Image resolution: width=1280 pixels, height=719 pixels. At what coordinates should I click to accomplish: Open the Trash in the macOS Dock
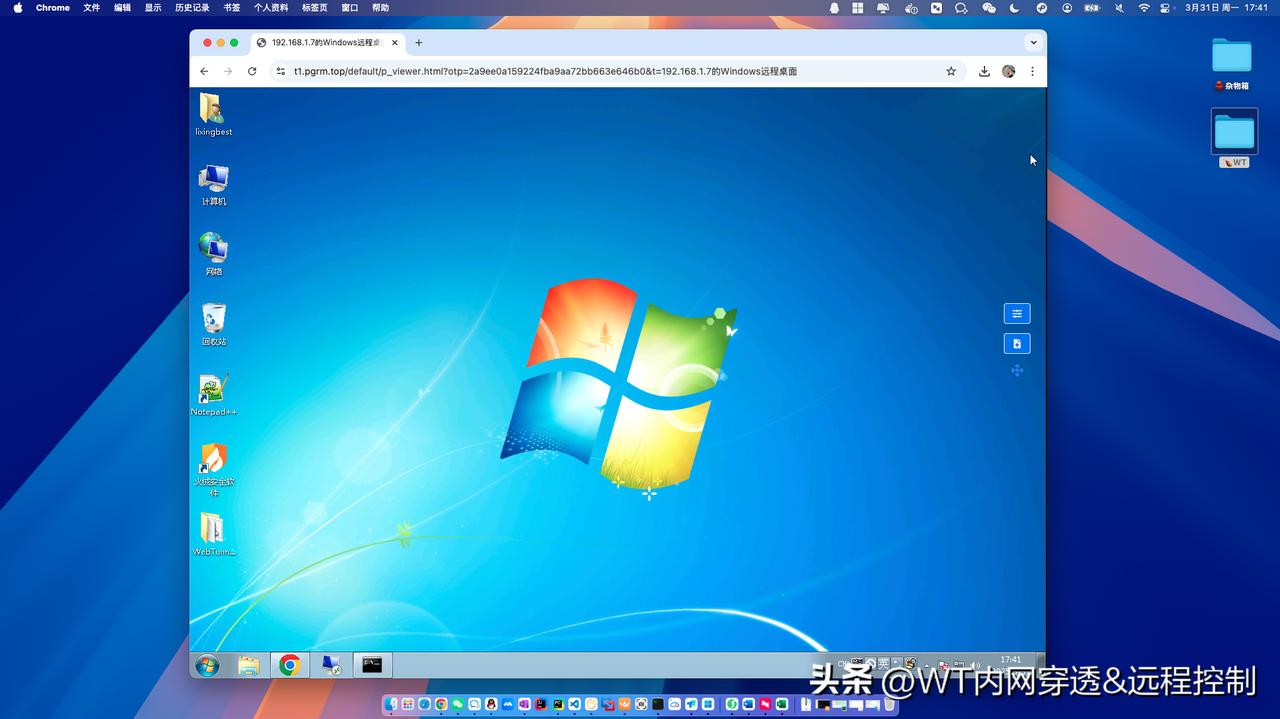889,704
